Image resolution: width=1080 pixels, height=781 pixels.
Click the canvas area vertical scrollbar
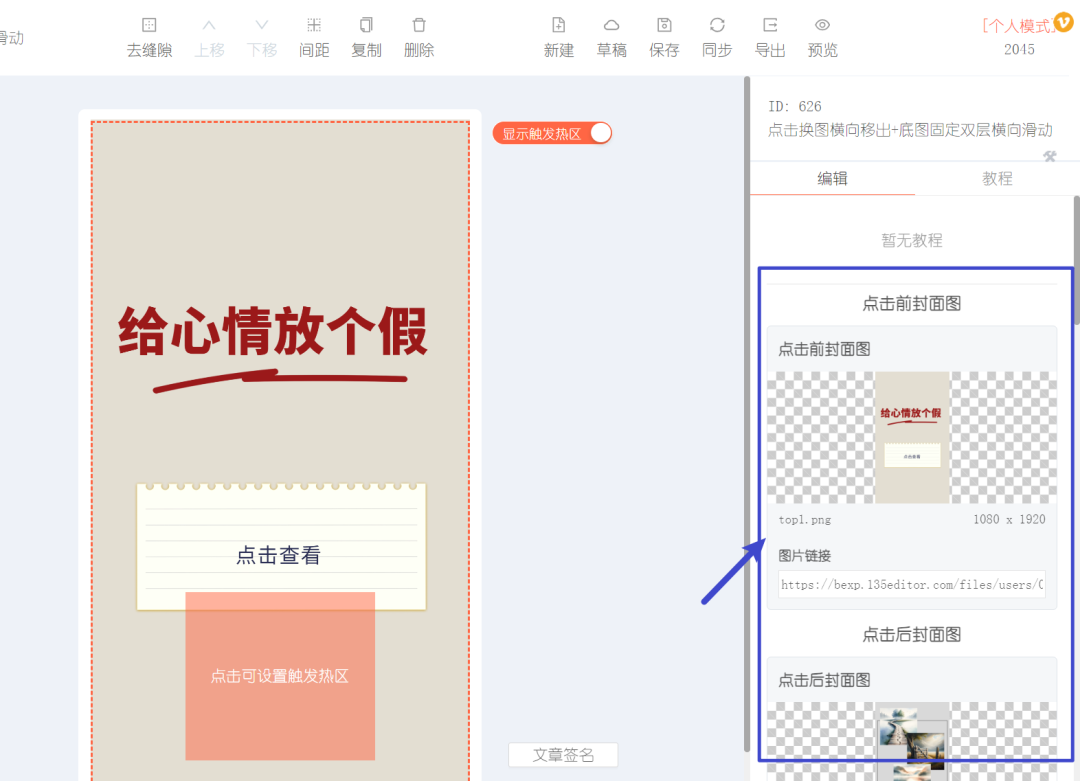747,415
